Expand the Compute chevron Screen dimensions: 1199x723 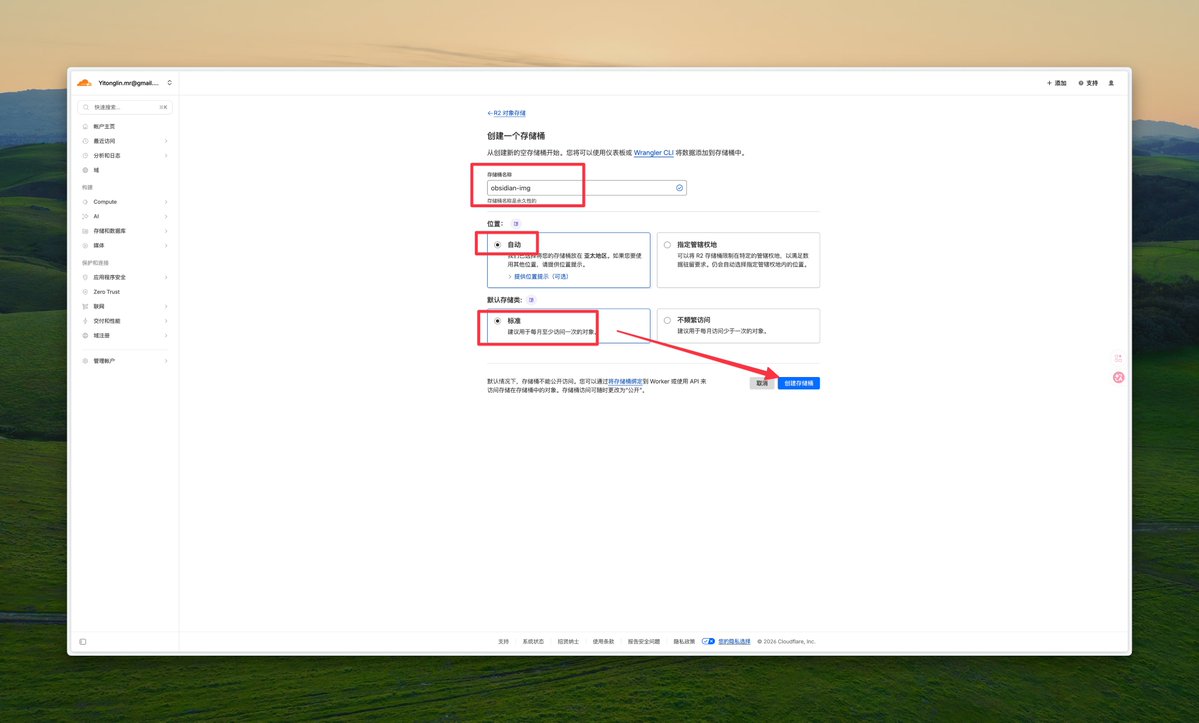pos(166,202)
